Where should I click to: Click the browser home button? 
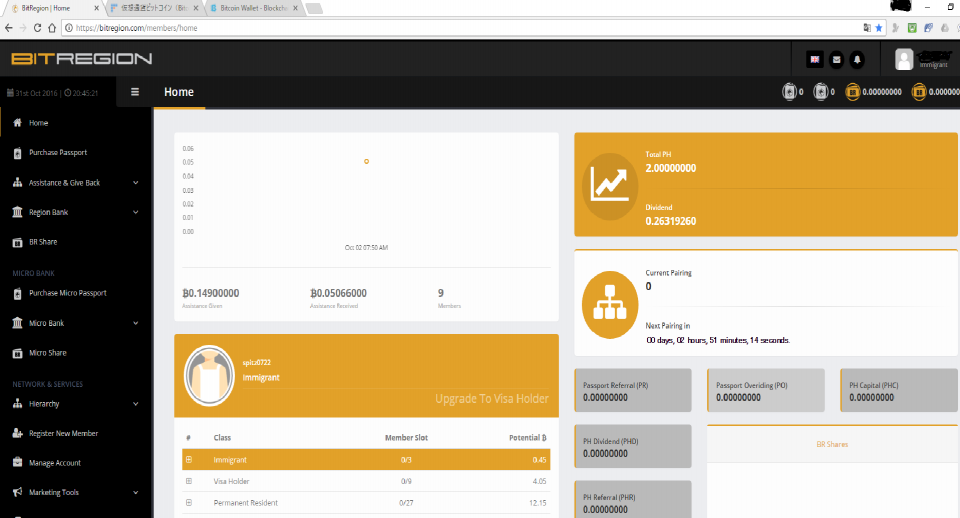tap(52, 28)
